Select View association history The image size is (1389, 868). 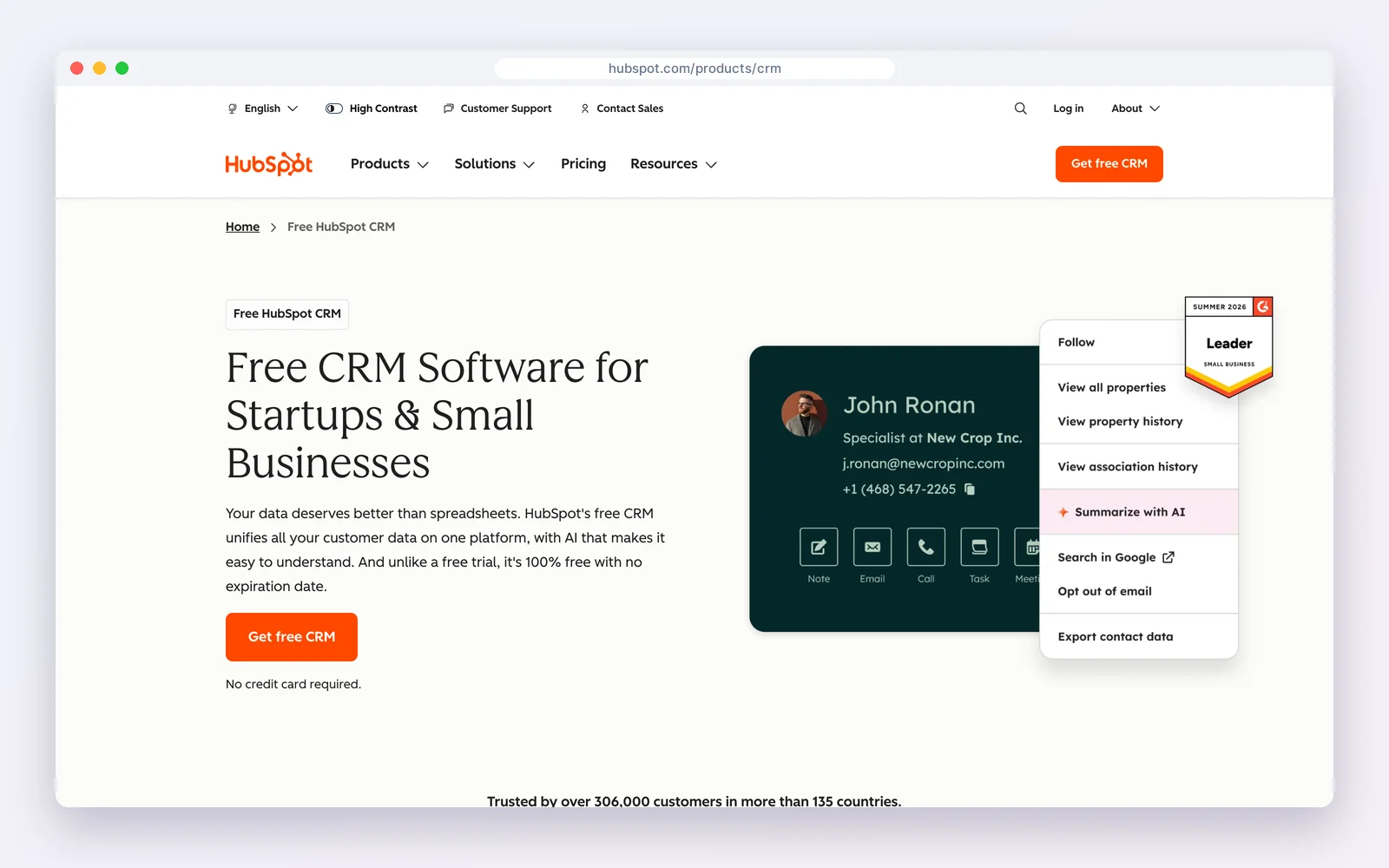1139,467
